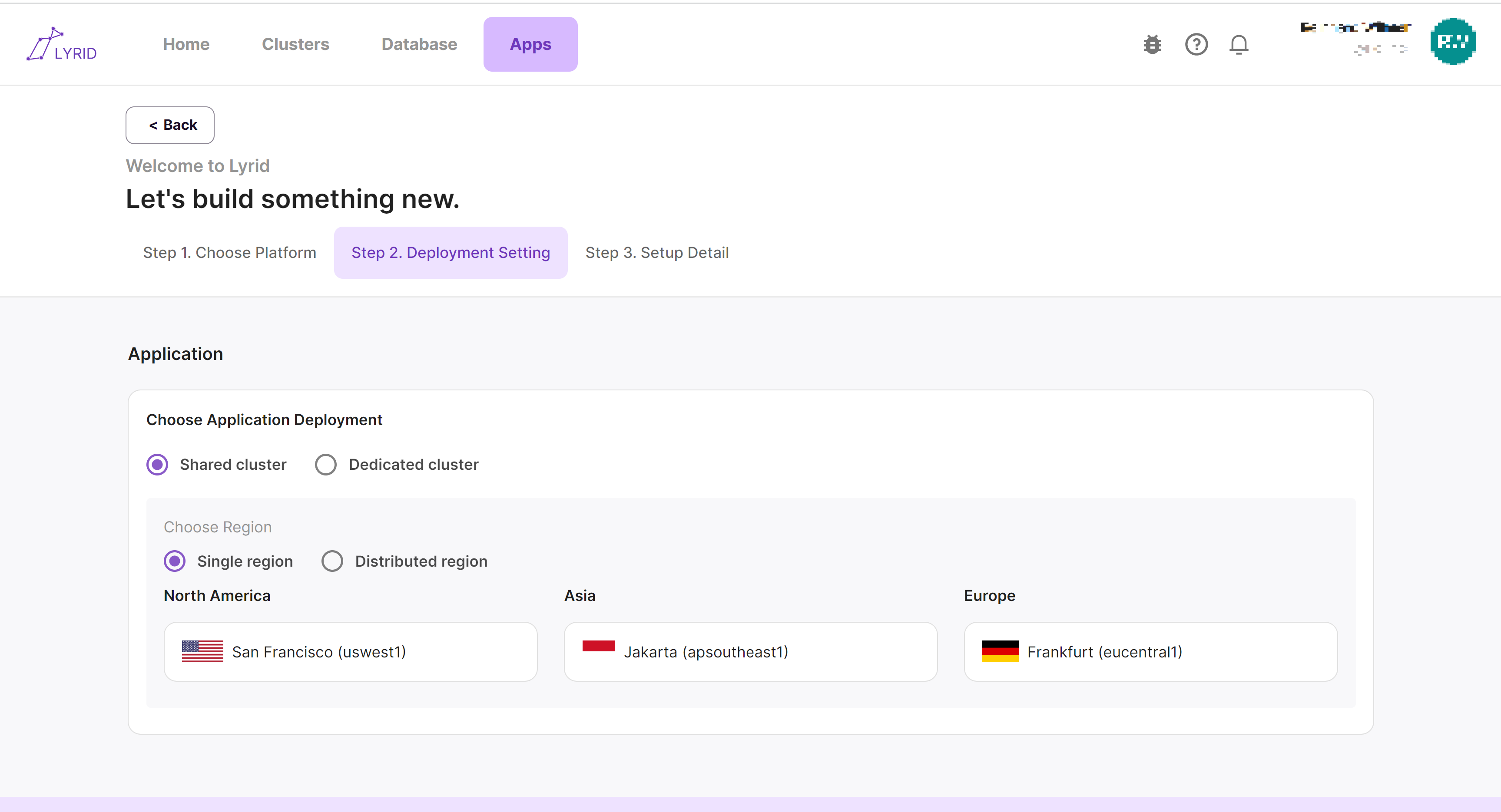Viewport: 1501px width, 812px height.
Task: Choose the Distributed region option
Action: tap(332, 561)
